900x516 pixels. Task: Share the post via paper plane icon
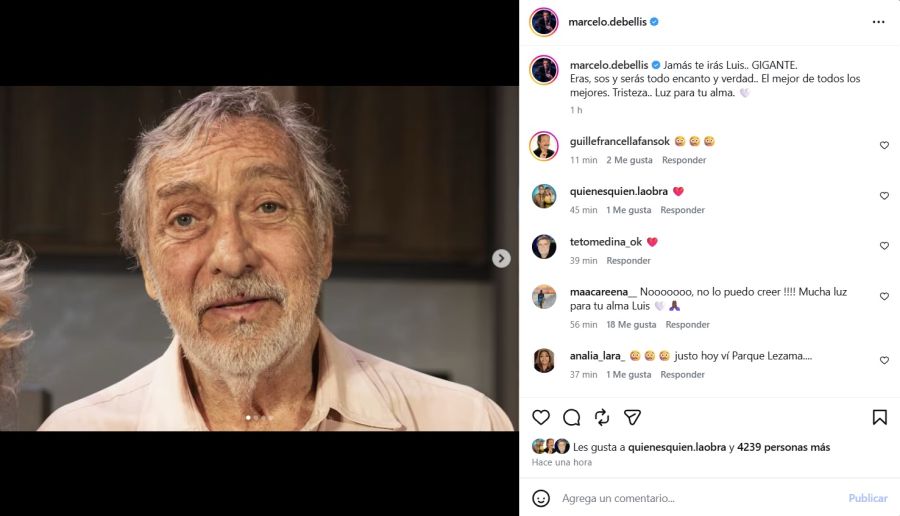(632, 417)
